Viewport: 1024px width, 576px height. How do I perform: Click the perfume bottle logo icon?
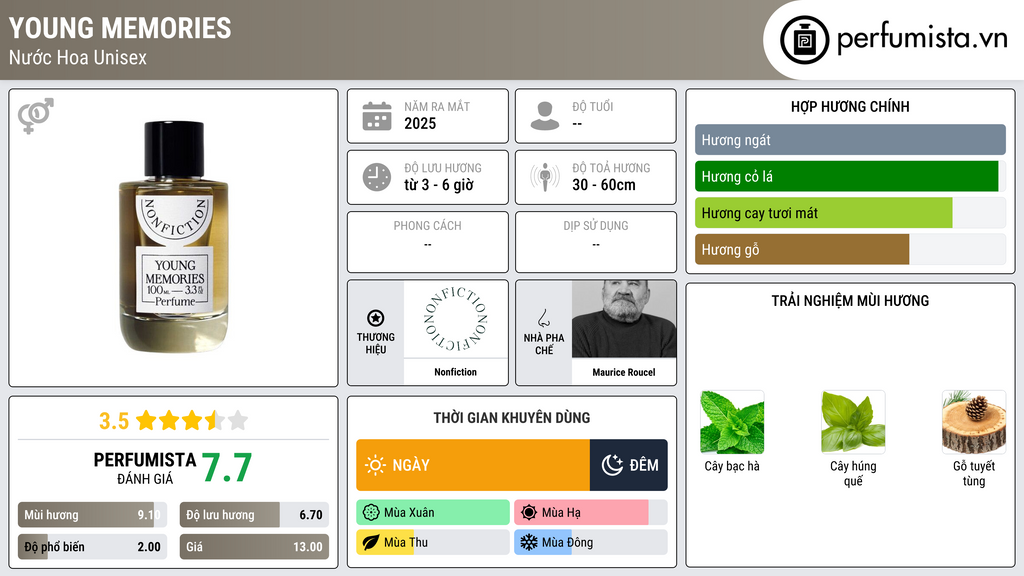click(805, 40)
